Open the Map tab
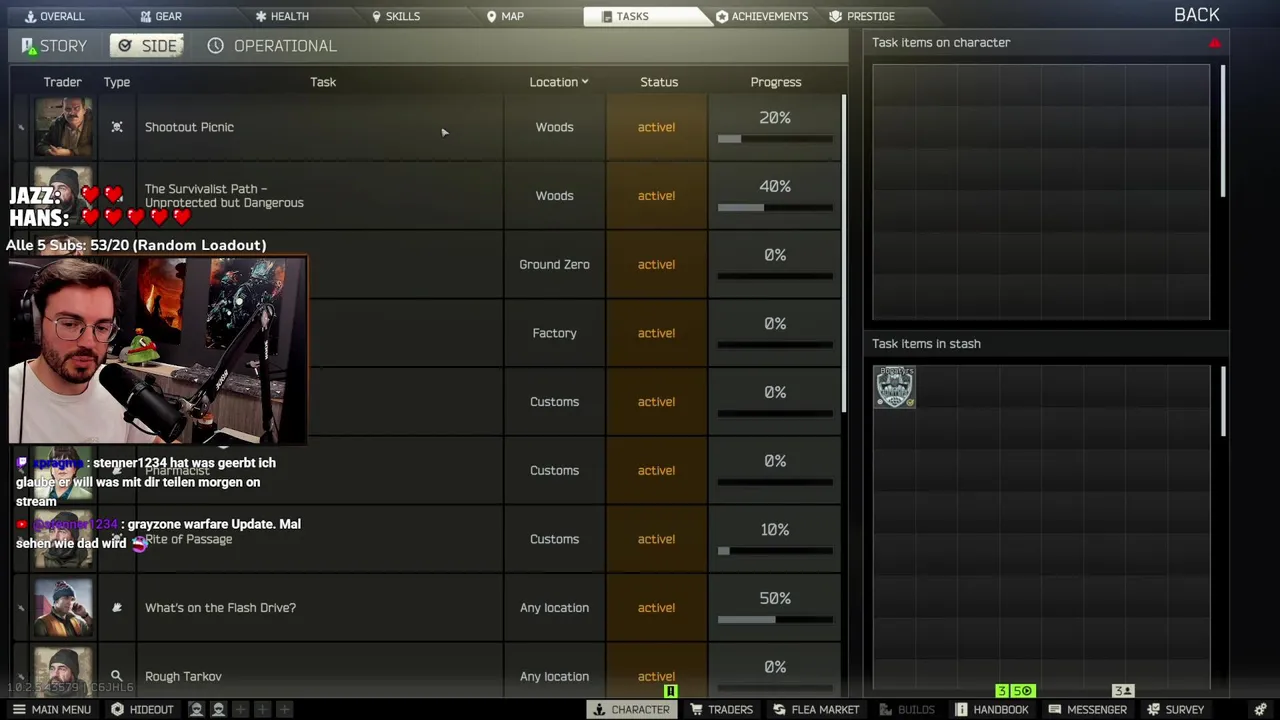The height and width of the screenshot is (720, 1280). [x=505, y=16]
